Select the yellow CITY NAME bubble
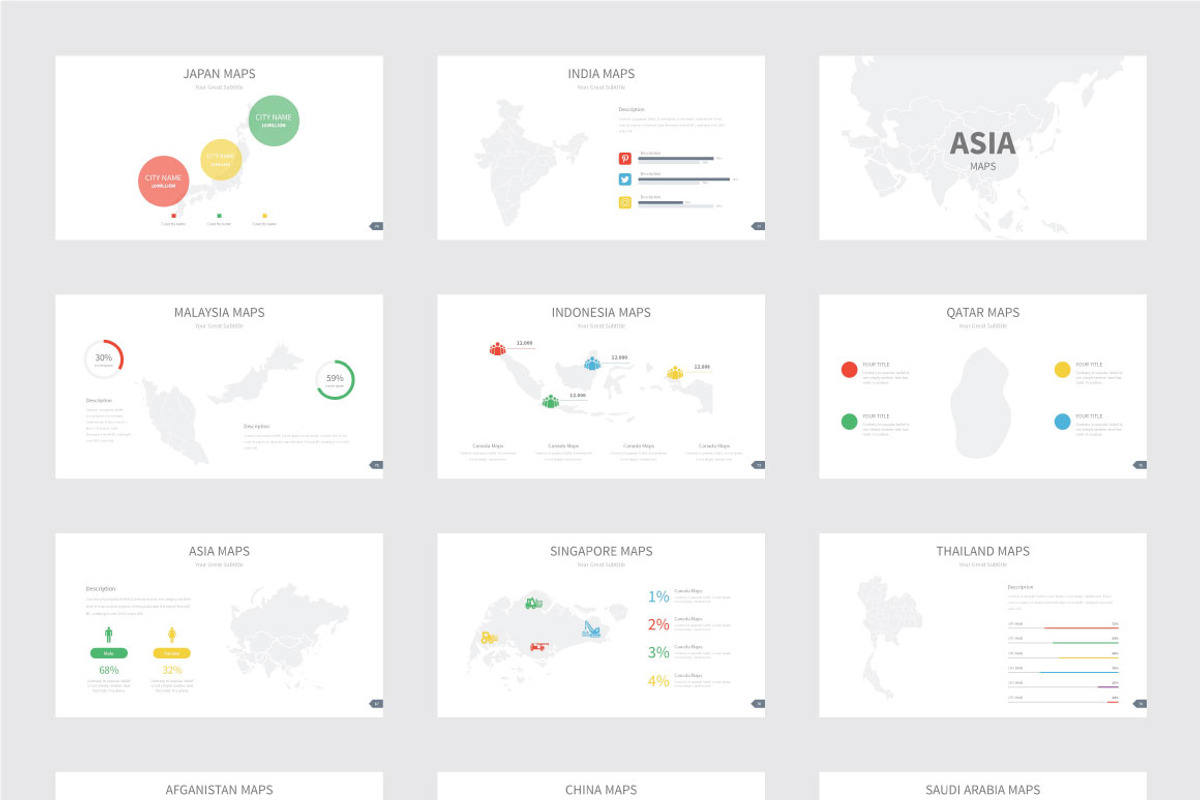1200x800 pixels. click(221, 159)
